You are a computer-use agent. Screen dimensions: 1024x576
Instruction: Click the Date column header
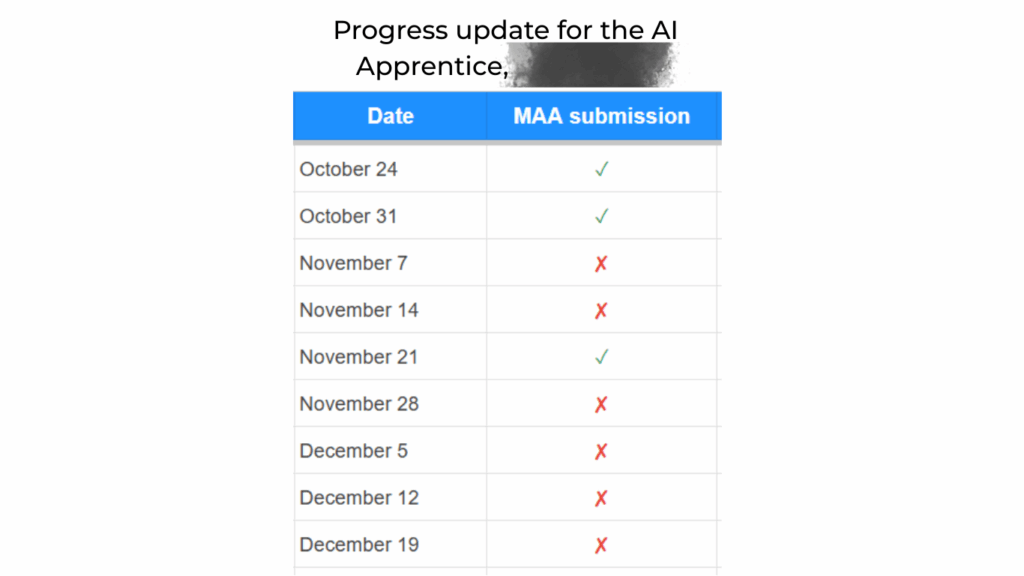point(390,116)
